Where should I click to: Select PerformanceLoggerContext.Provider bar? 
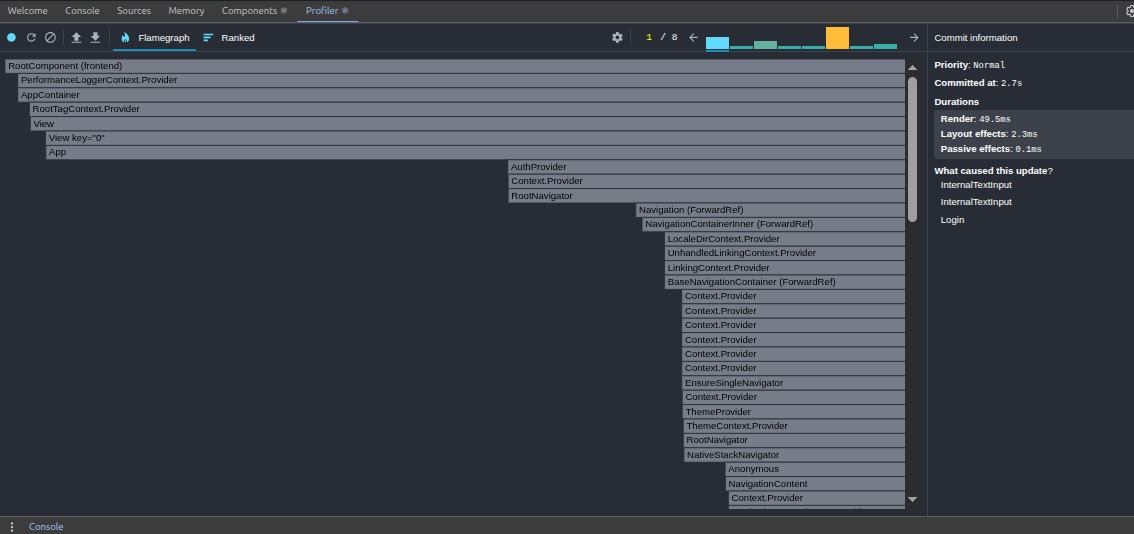click(x=461, y=80)
